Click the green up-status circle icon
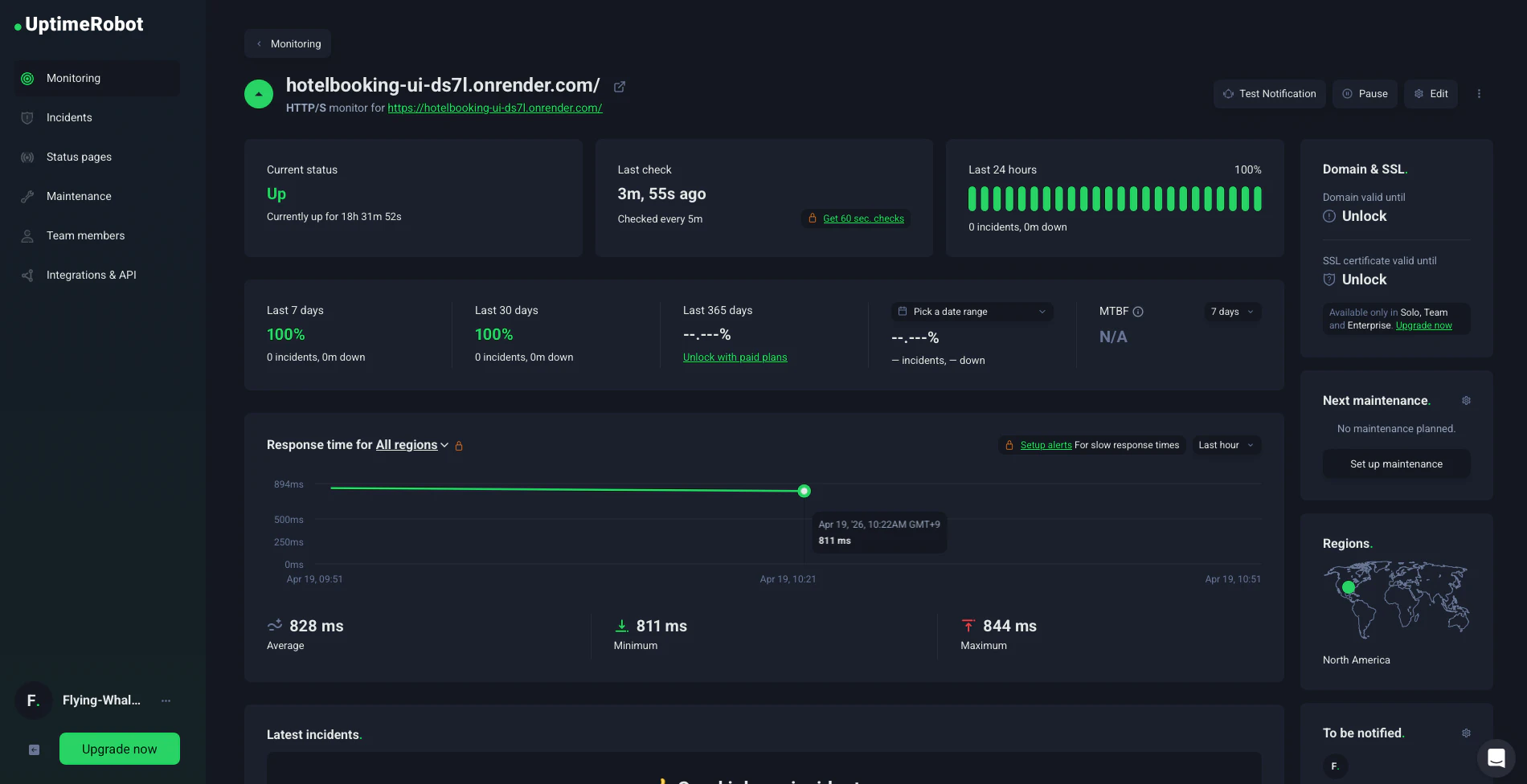Viewport: 1527px width, 784px height. tap(259, 94)
